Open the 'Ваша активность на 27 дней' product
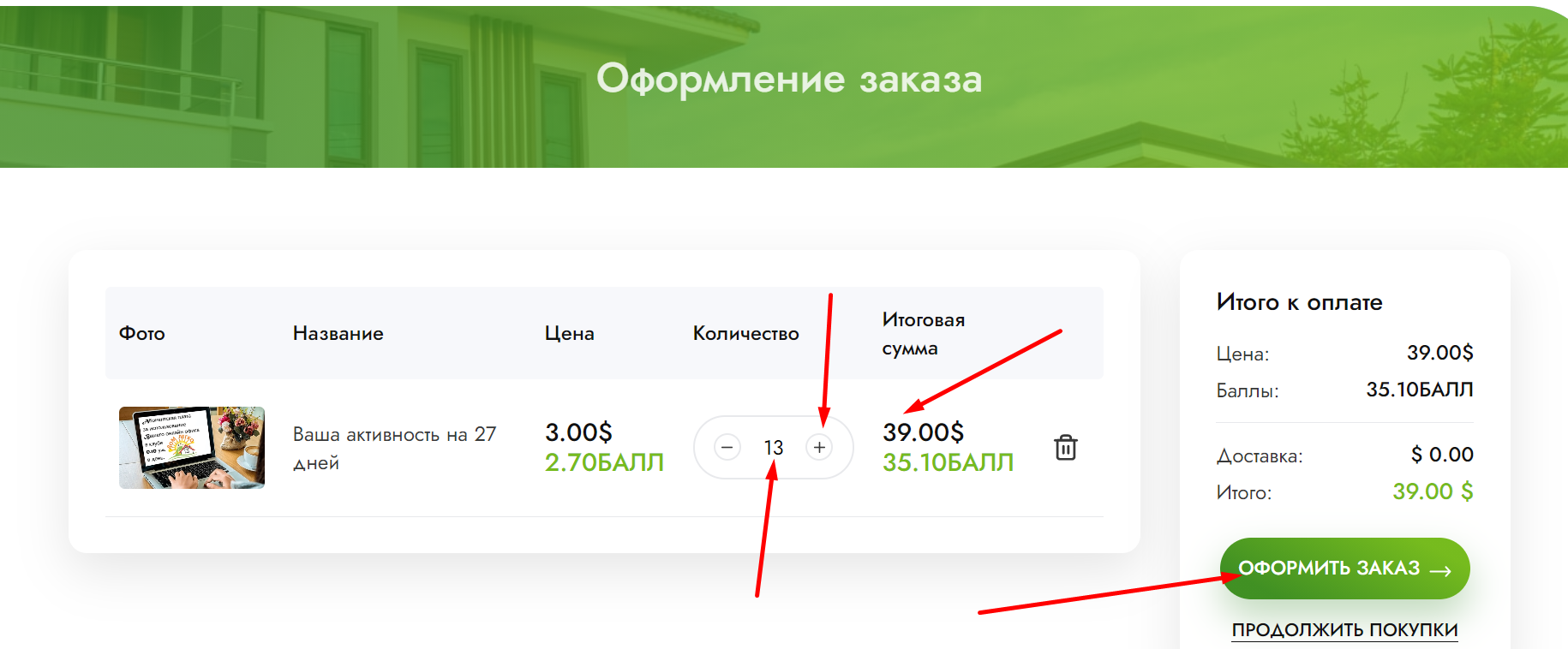Viewport: 1568px width, 649px height. pyautogui.click(x=394, y=448)
